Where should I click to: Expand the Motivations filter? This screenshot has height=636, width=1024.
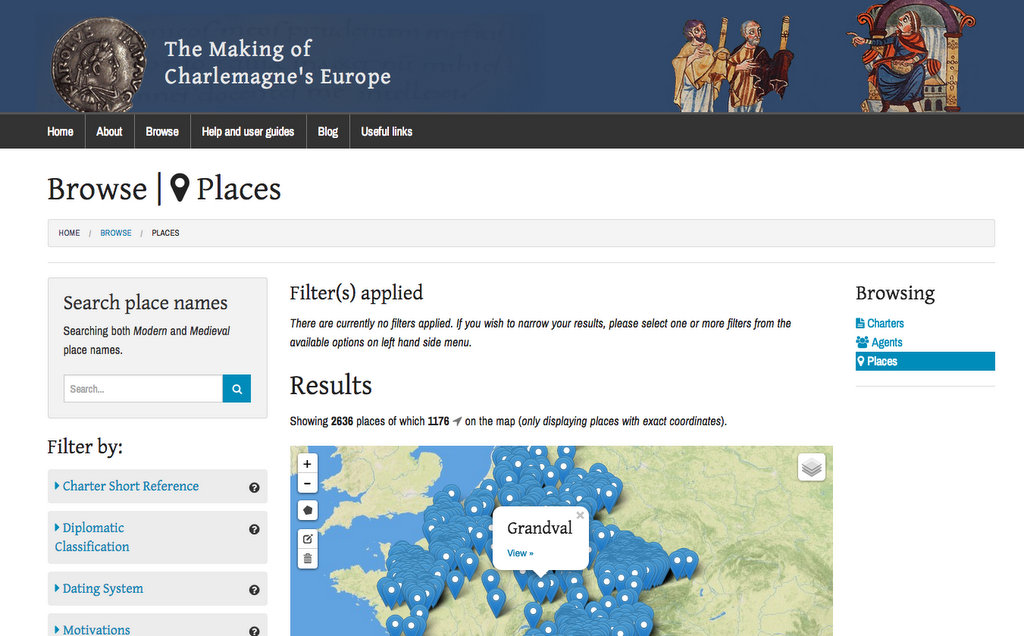[x=93, y=629]
